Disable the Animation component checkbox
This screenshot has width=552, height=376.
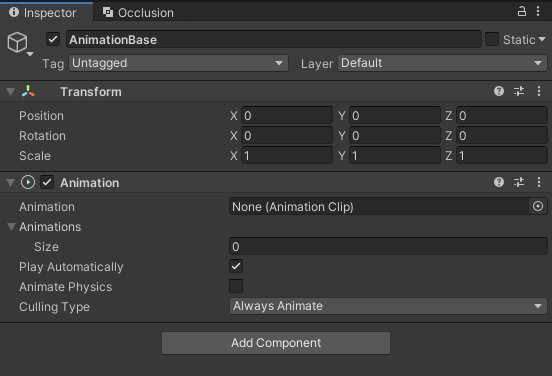coord(47,182)
